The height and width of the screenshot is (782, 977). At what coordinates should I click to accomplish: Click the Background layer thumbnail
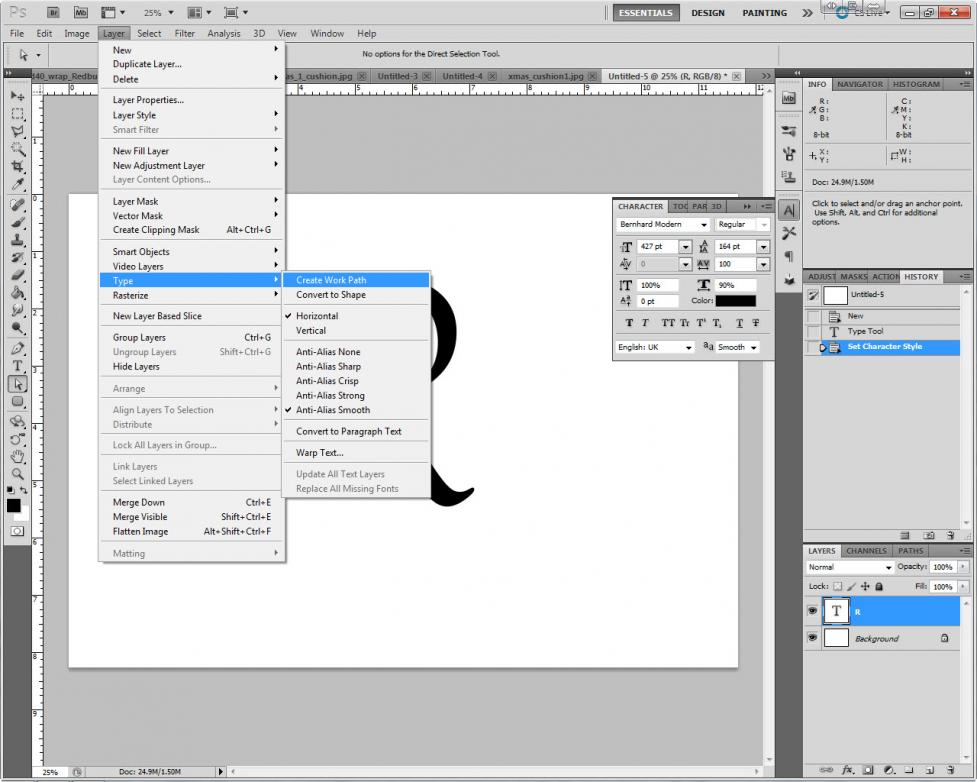[836, 637]
